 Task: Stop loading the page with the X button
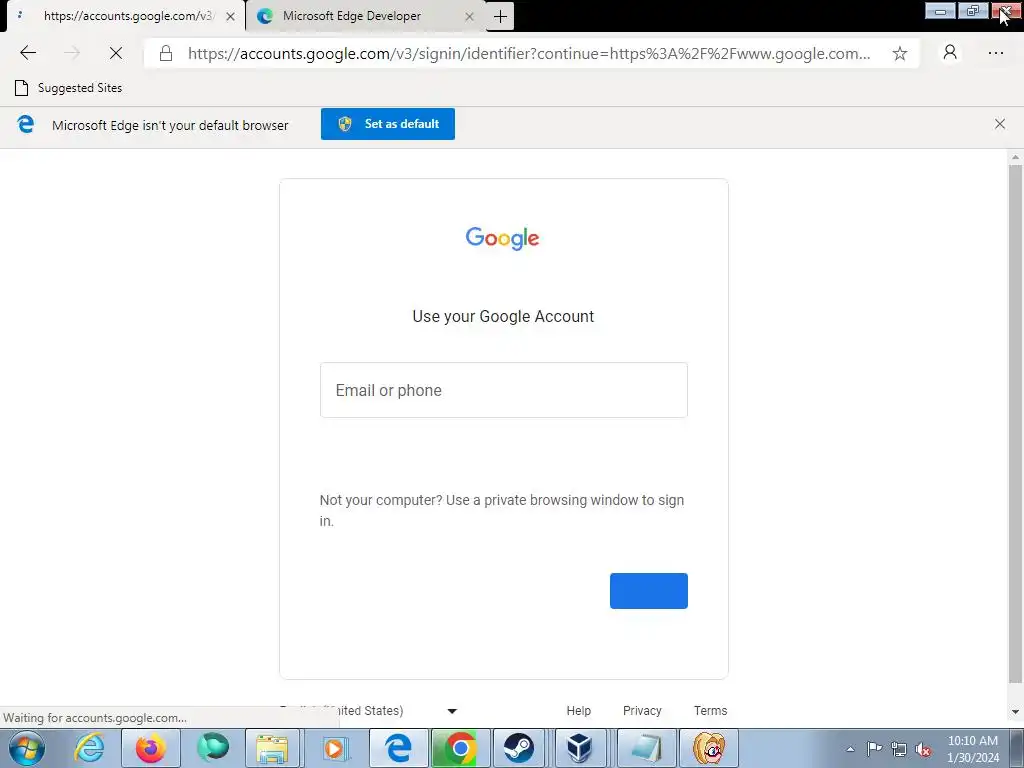tap(116, 53)
